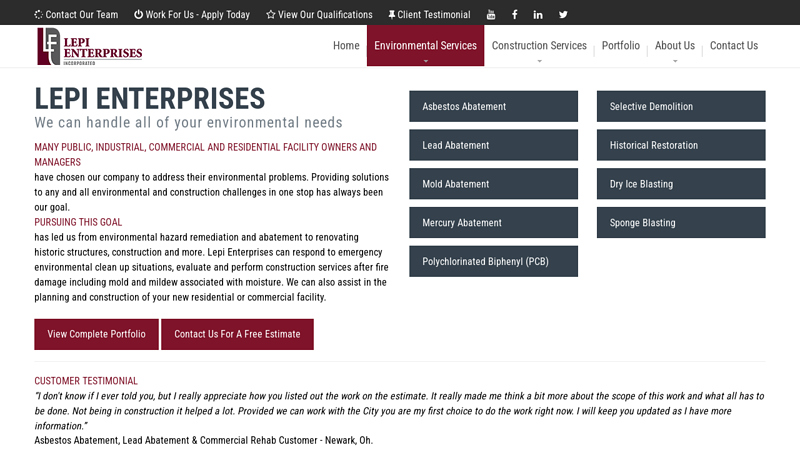Open the LinkedIn icon link
Screen dimensions: 800x450
coord(539,15)
